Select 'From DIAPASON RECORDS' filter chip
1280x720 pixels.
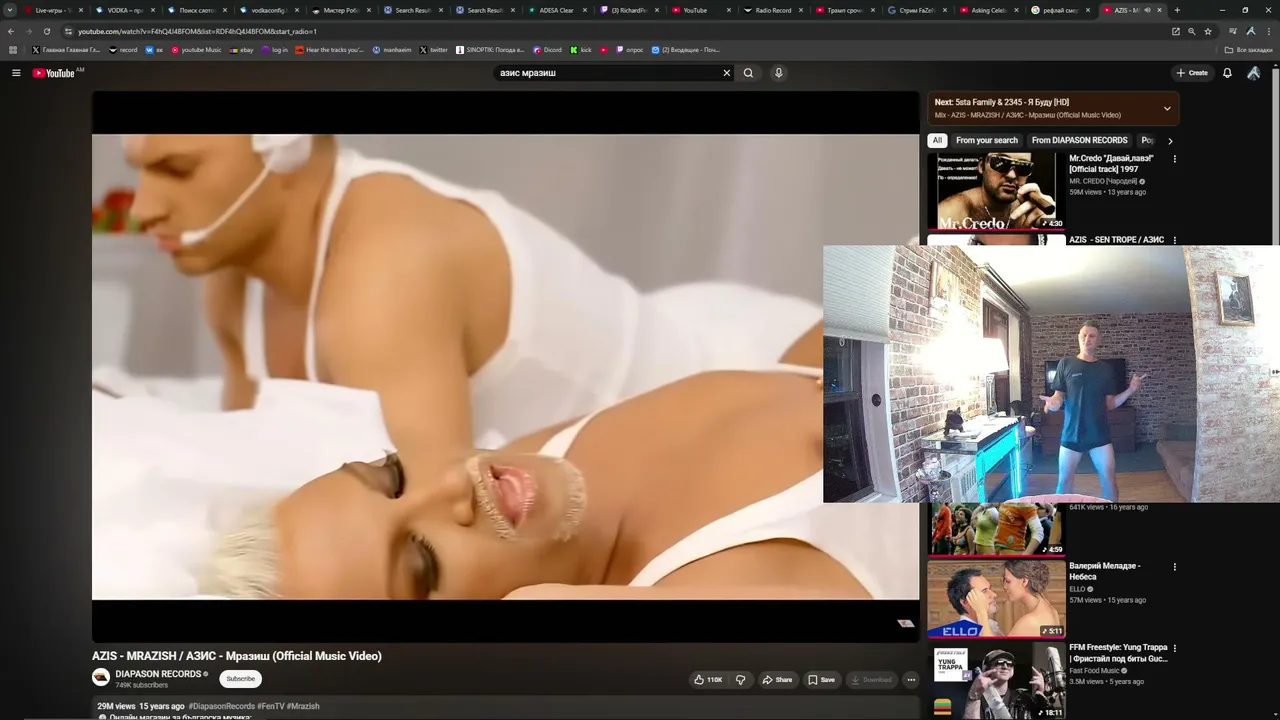pos(1079,141)
